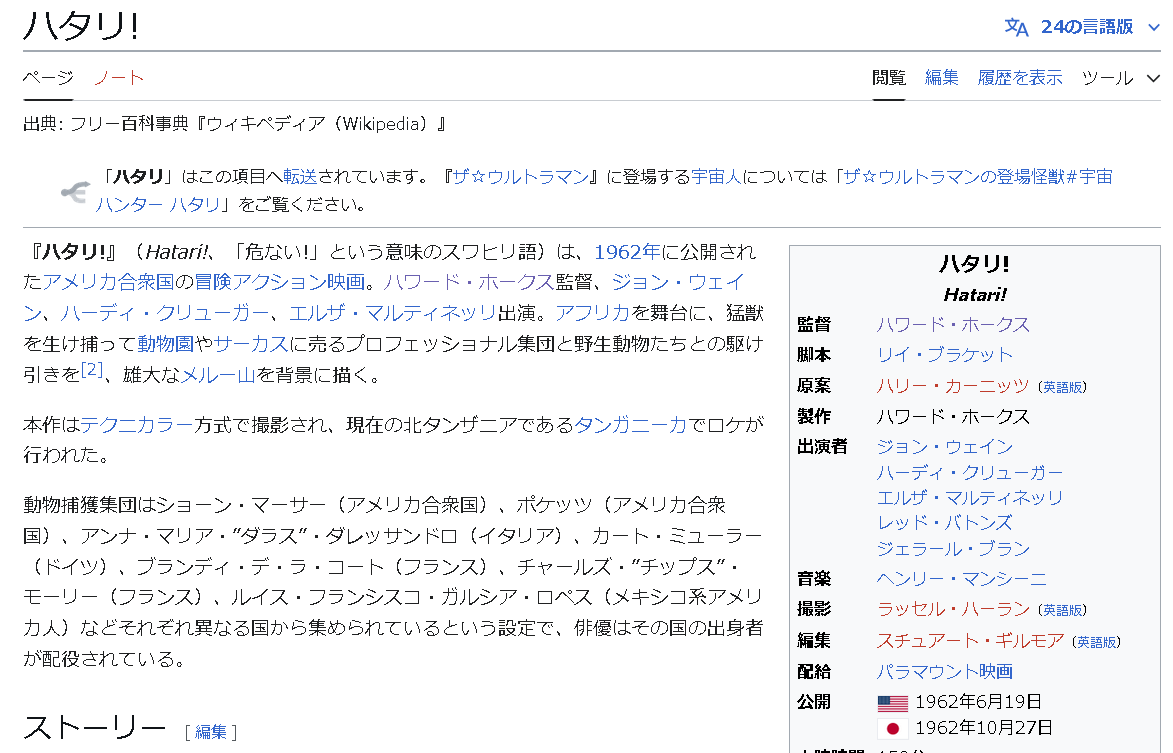The image size is (1173, 753).
Task: Open the アクション映画 link
Action: point(298,282)
